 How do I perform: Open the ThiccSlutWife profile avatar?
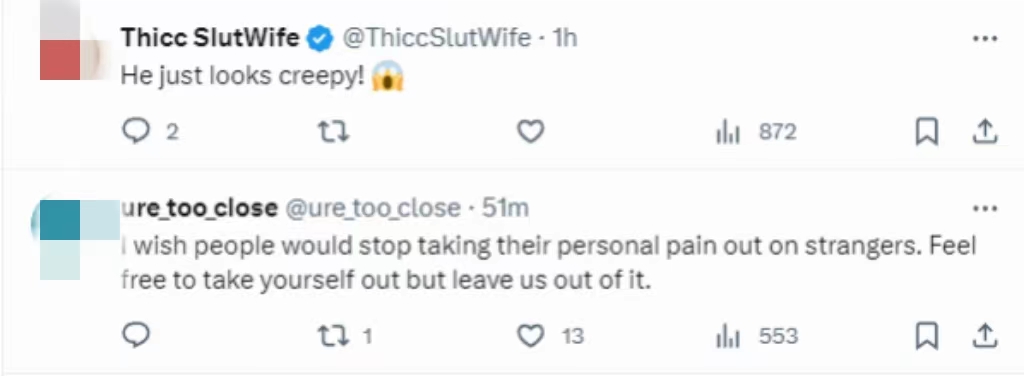72,40
